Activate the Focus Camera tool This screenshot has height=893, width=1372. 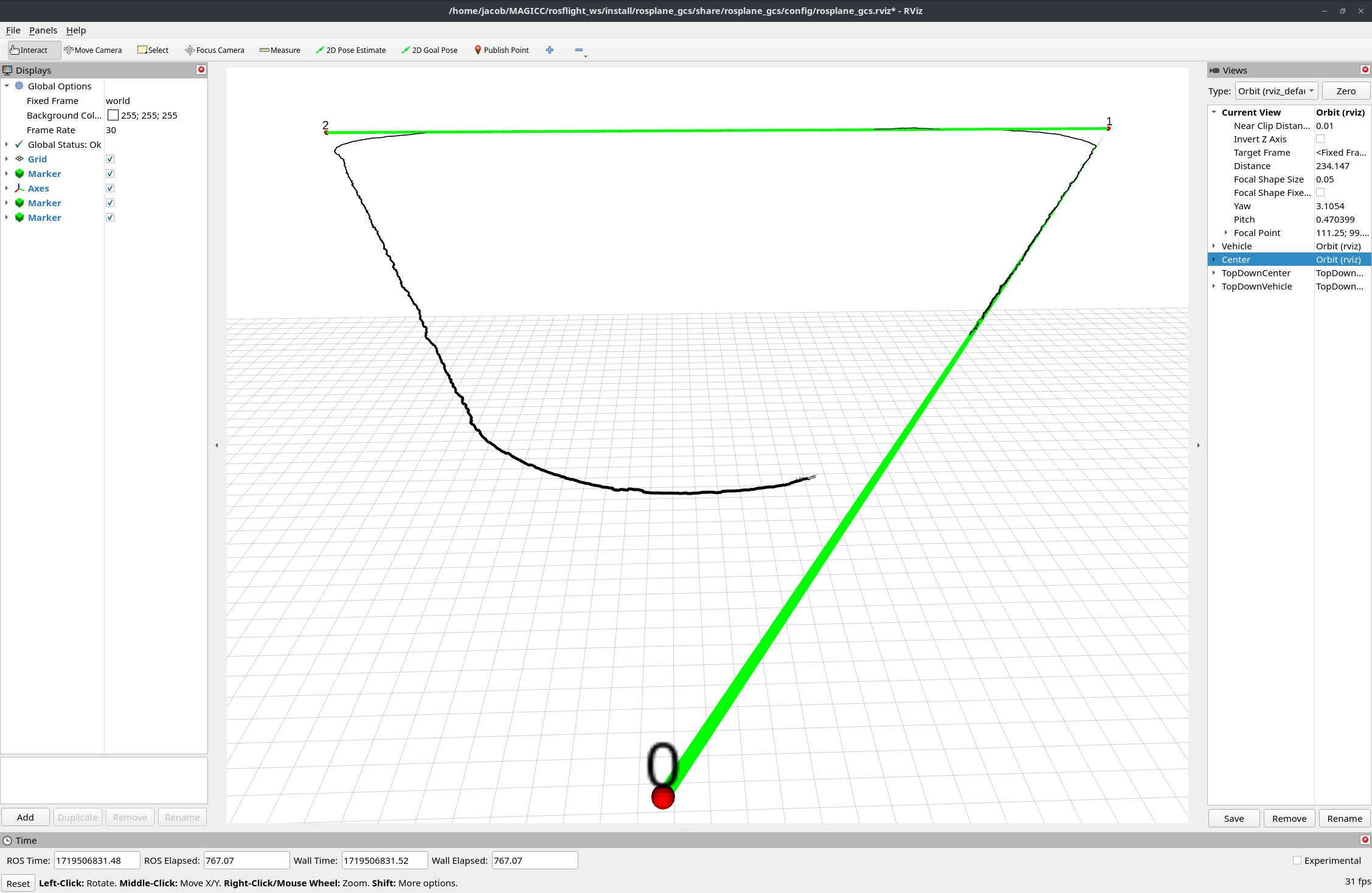coord(214,50)
